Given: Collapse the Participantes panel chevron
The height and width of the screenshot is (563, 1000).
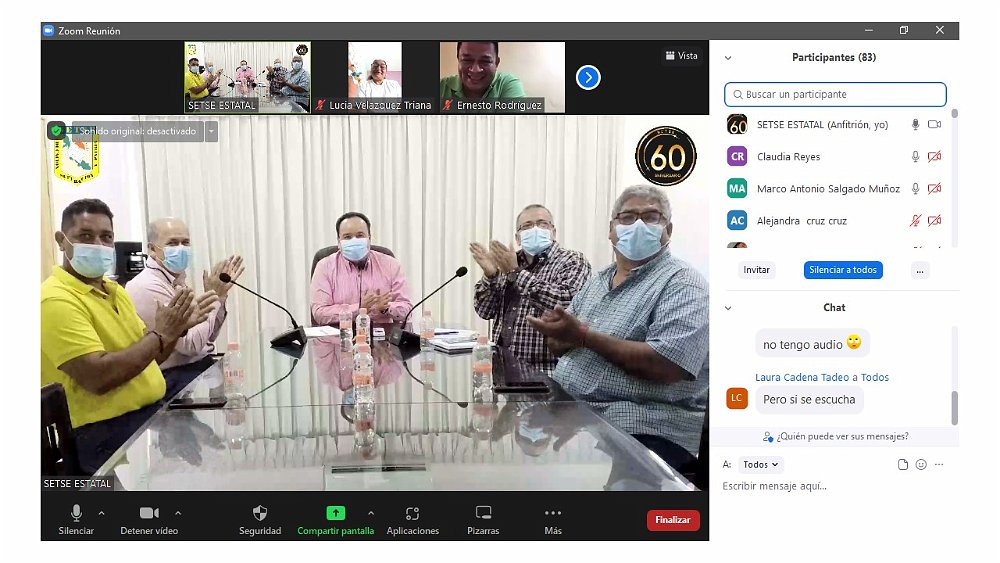Looking at the screenshot, I should pos(728,58).
